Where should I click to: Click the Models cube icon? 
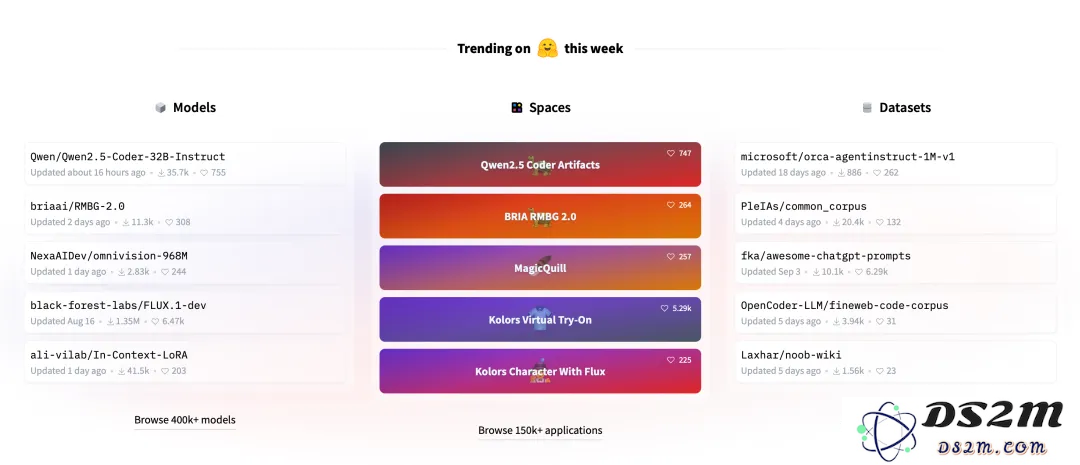[x=160, y=108]
